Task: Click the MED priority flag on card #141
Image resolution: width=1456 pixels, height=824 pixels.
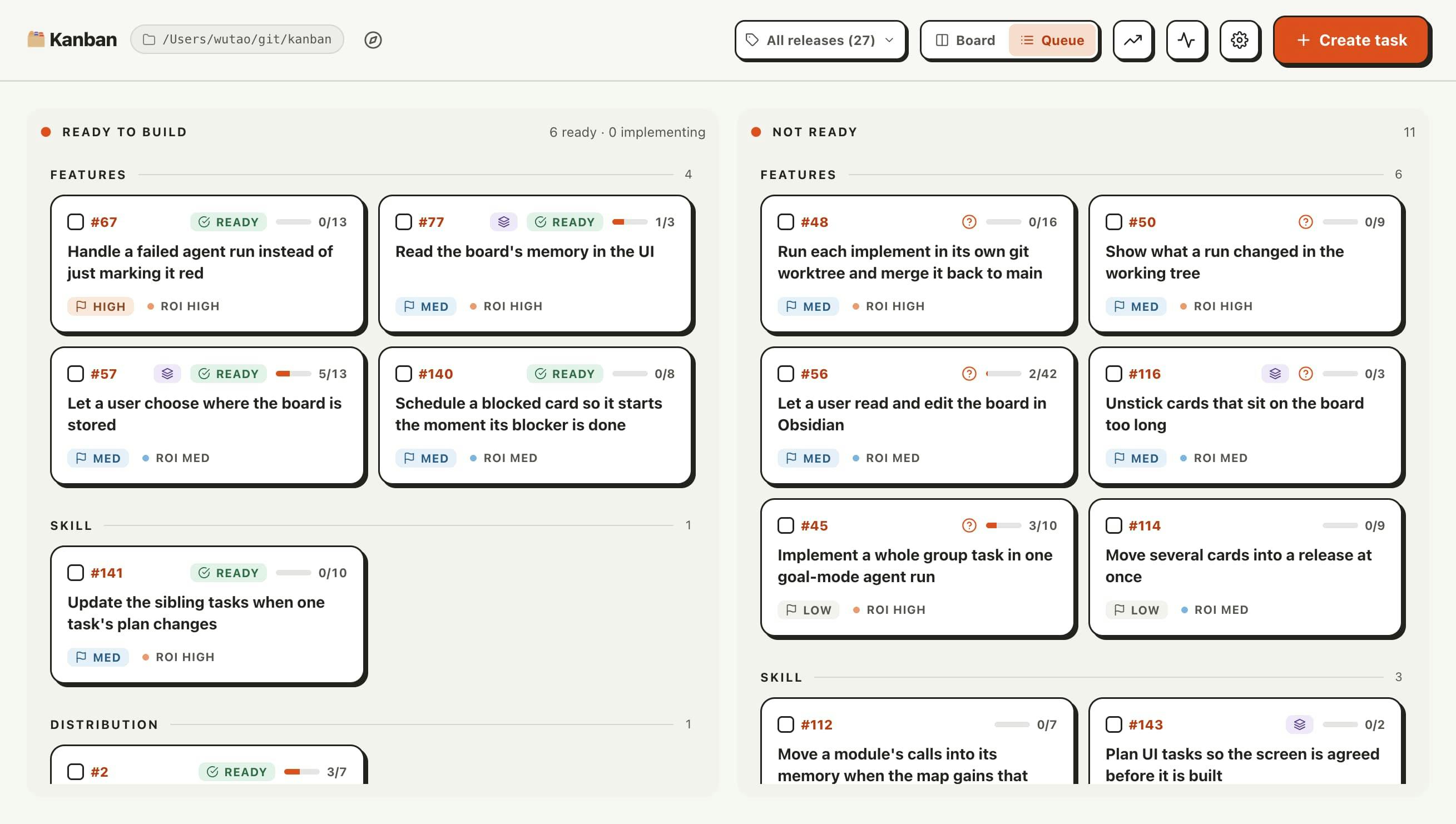Action: (x=98, y=657)
